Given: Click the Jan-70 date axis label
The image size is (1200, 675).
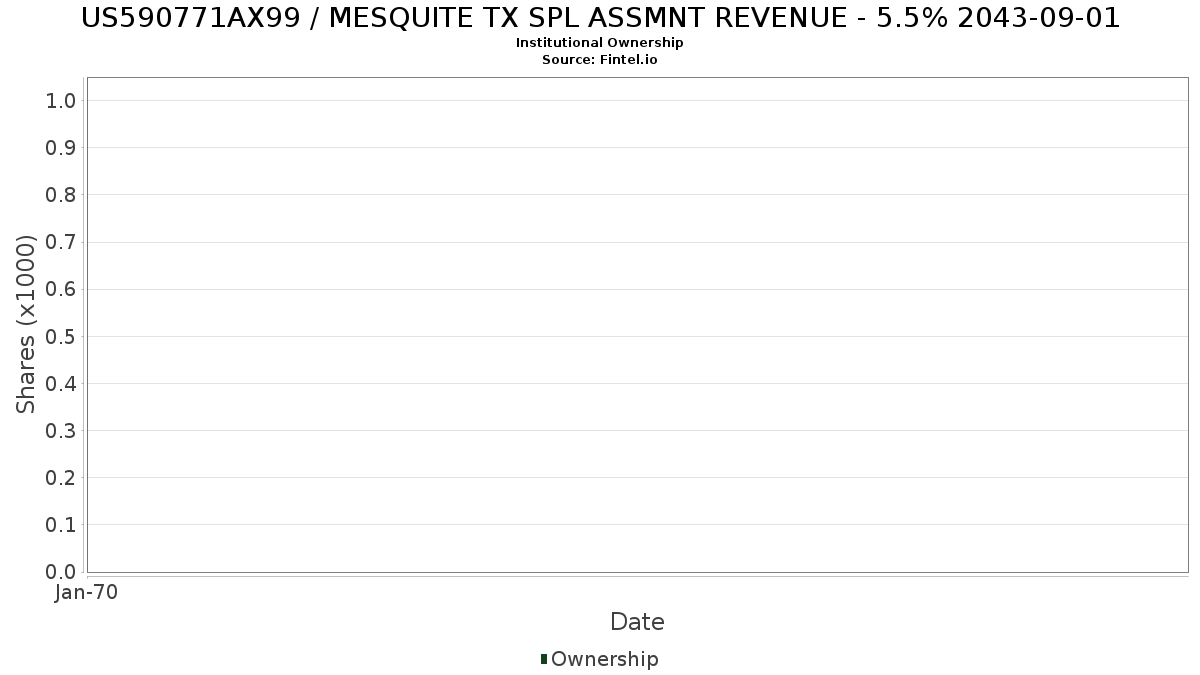Looking at the screenshot, I should point(87,592).
